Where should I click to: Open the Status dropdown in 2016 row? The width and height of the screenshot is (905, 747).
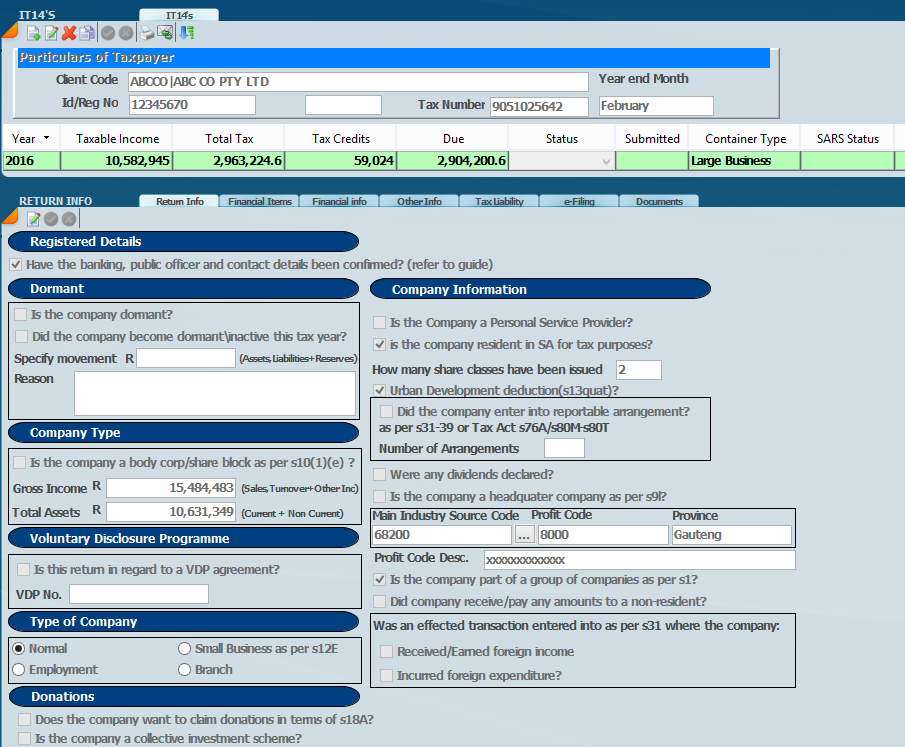606,161
